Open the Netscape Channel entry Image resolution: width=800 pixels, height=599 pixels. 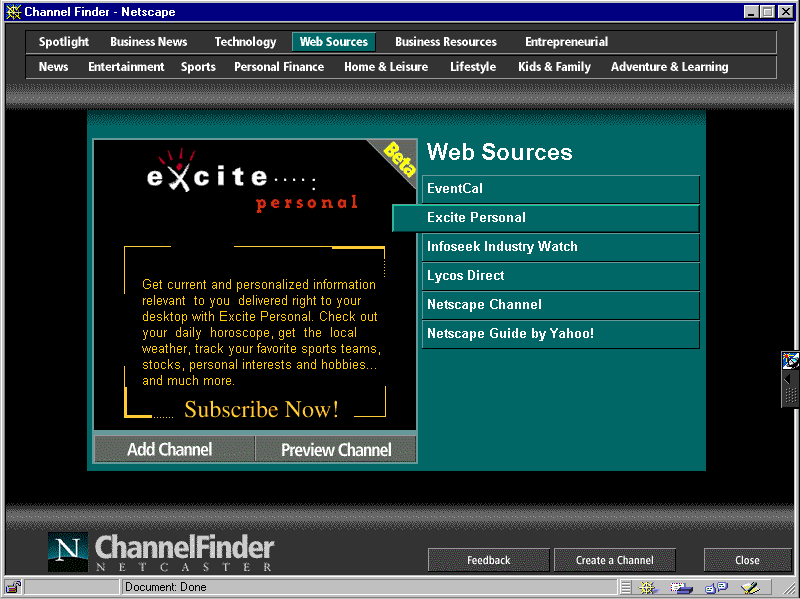561,305
